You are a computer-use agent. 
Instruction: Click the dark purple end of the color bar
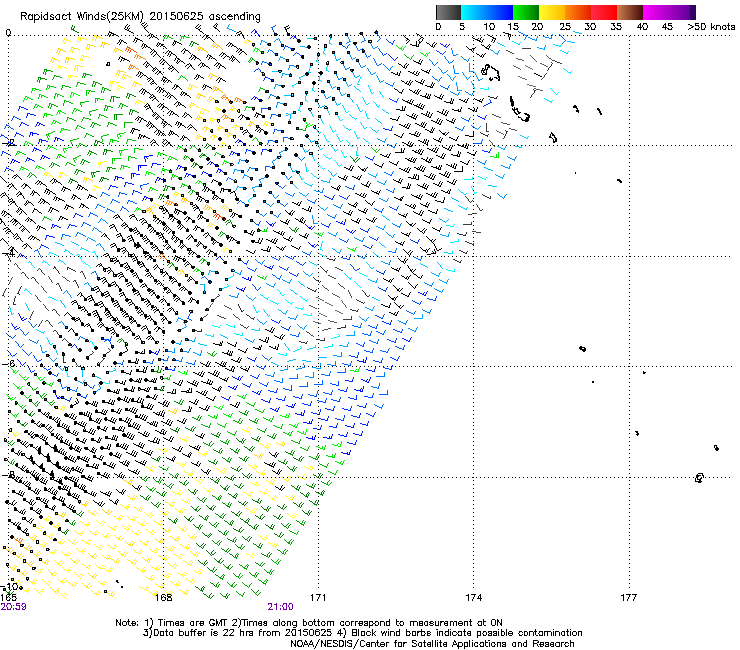692,12
